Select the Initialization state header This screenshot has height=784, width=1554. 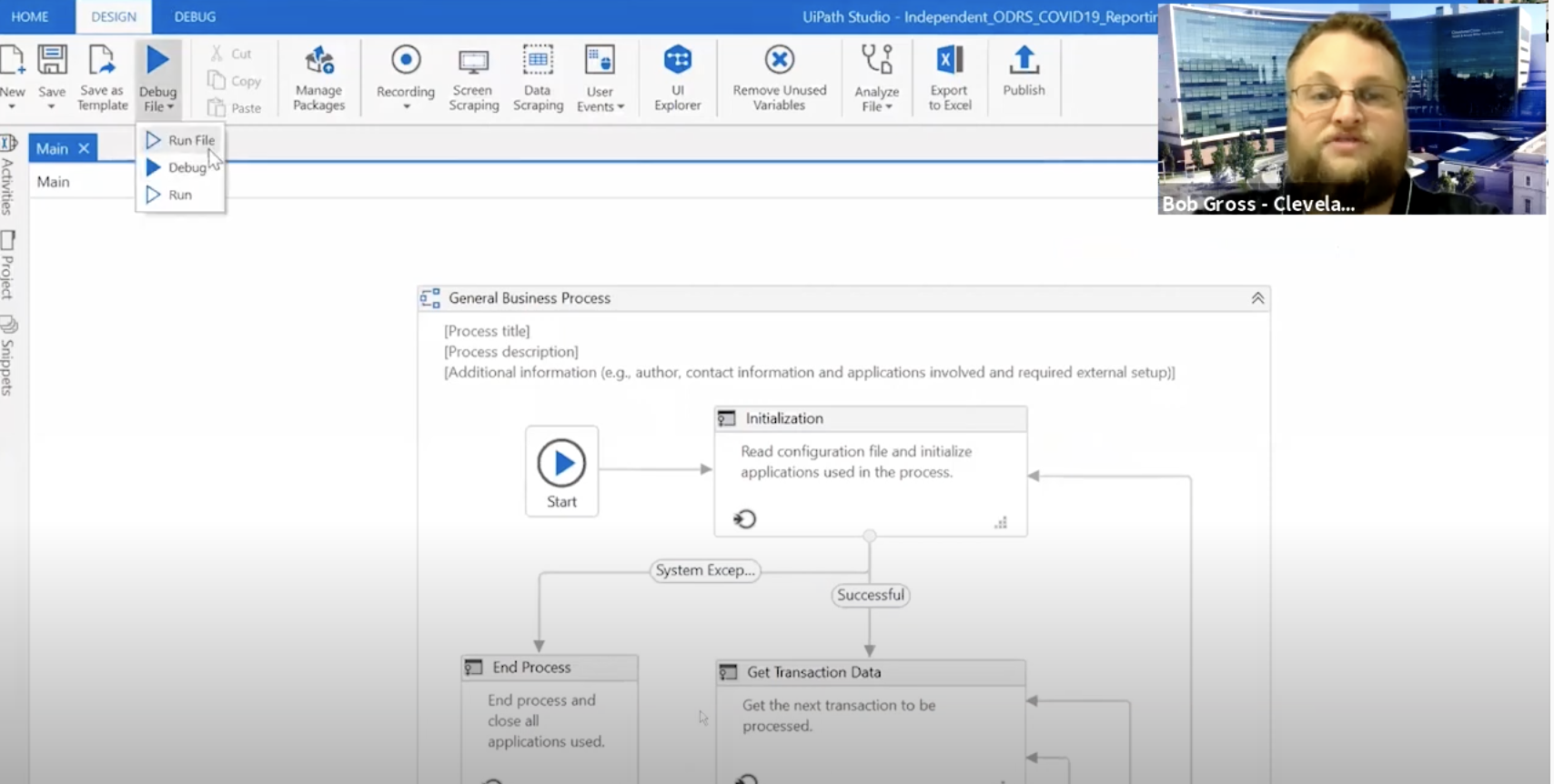pos(871,418)
